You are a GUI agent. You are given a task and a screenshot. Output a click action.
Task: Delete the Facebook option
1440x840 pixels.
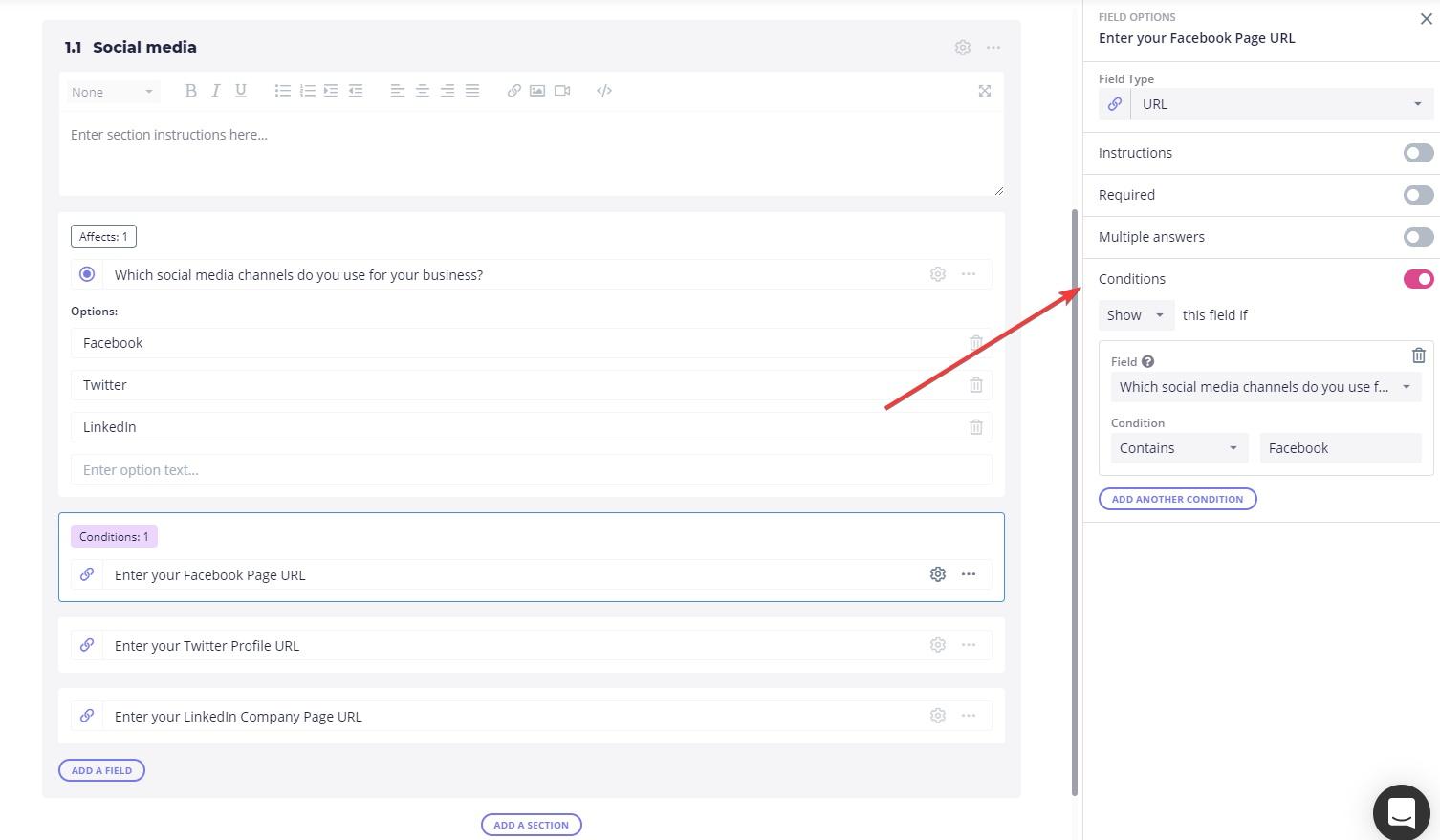click(976, 343)
